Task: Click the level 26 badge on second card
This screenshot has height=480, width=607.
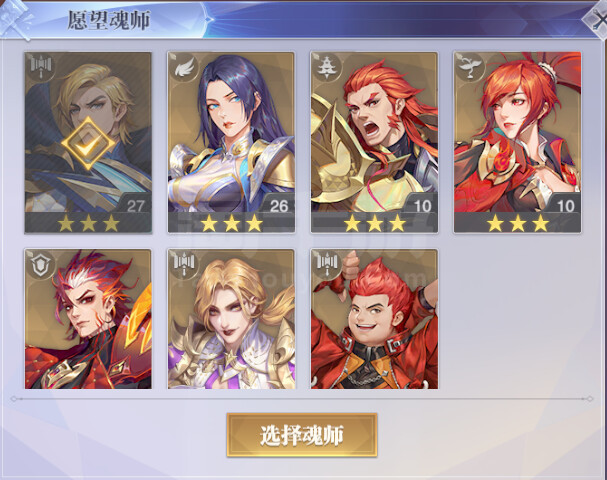Action: coord(278,206)
